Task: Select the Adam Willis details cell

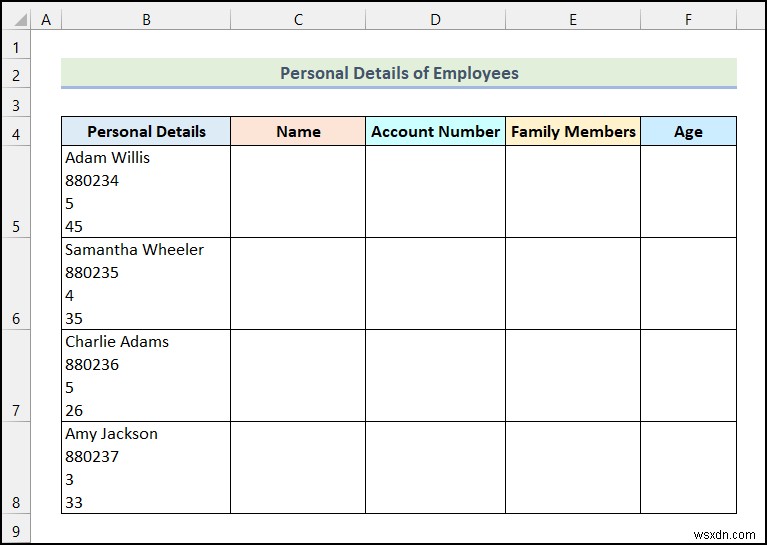Action: pos(146,192)
